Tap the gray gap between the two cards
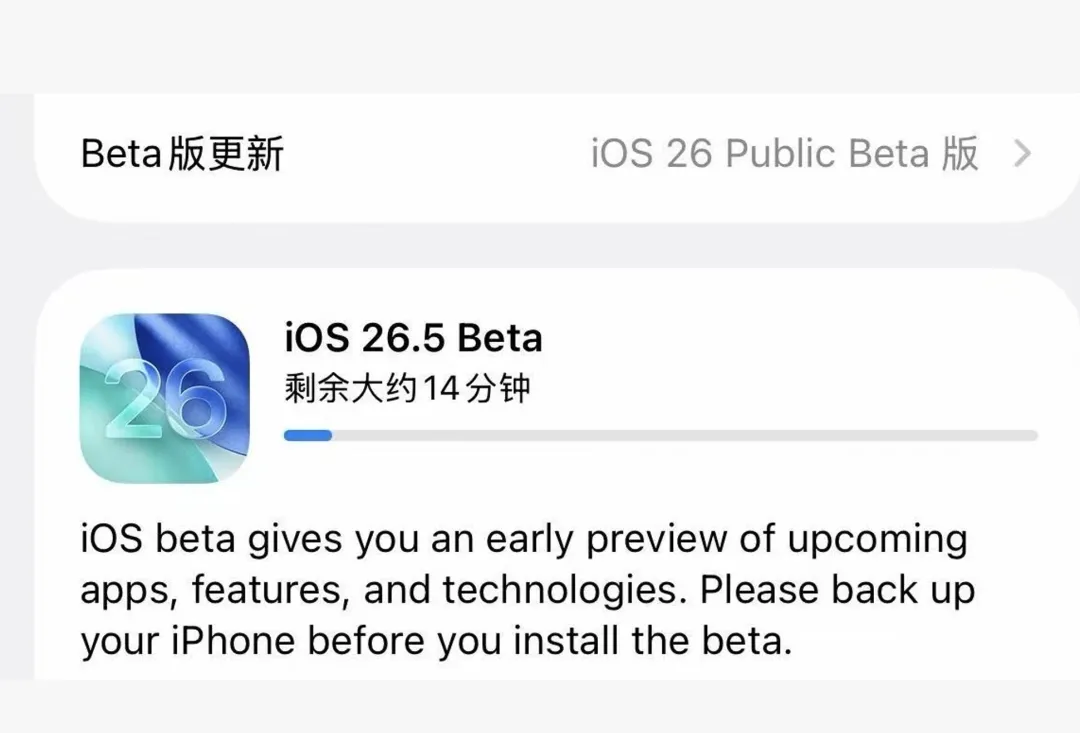This screenshot has width=1080, height=733. click(540, 245)
